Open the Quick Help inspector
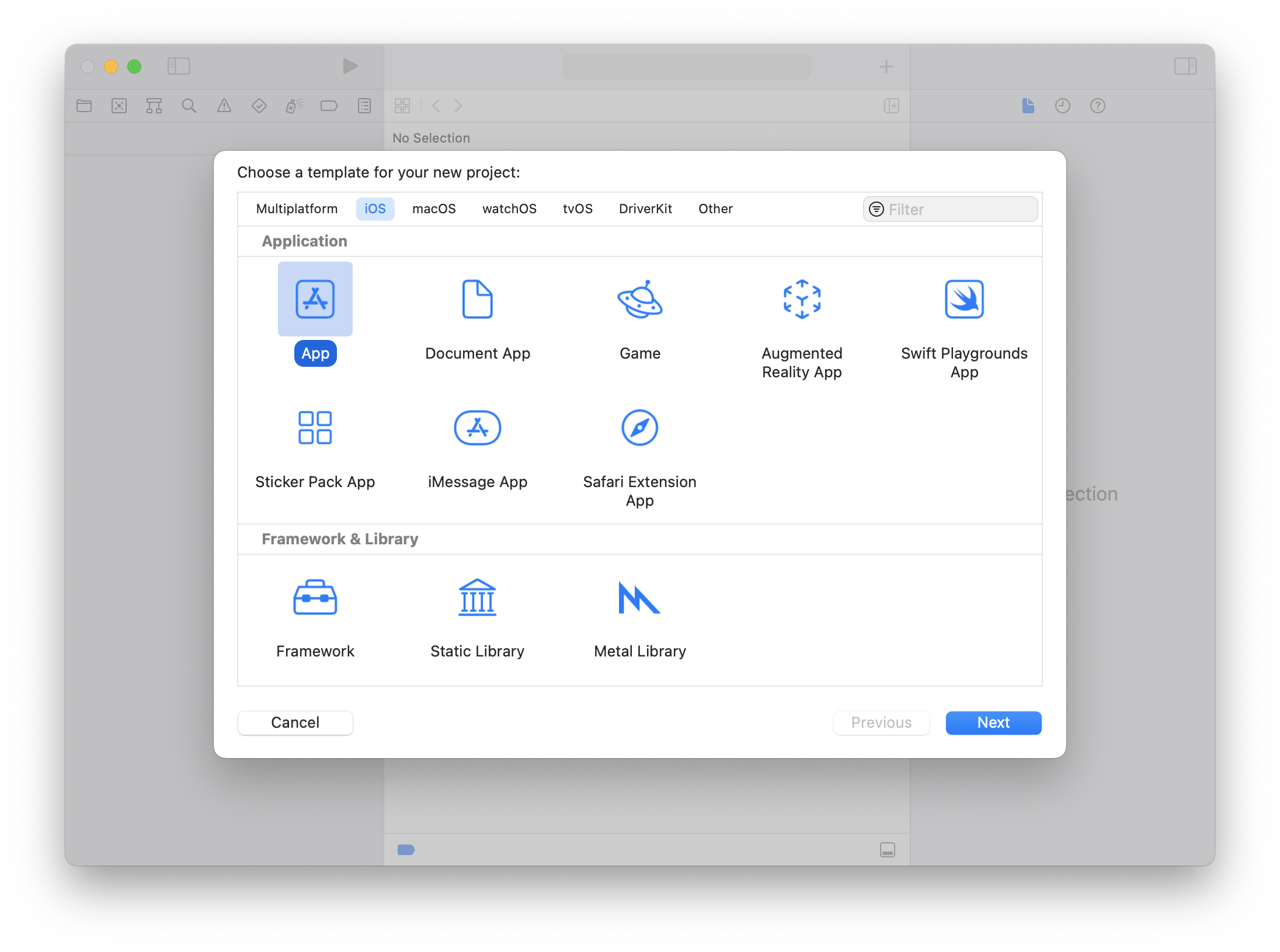The height and width of the screenshot is (952, 1280). point(1098,106)
